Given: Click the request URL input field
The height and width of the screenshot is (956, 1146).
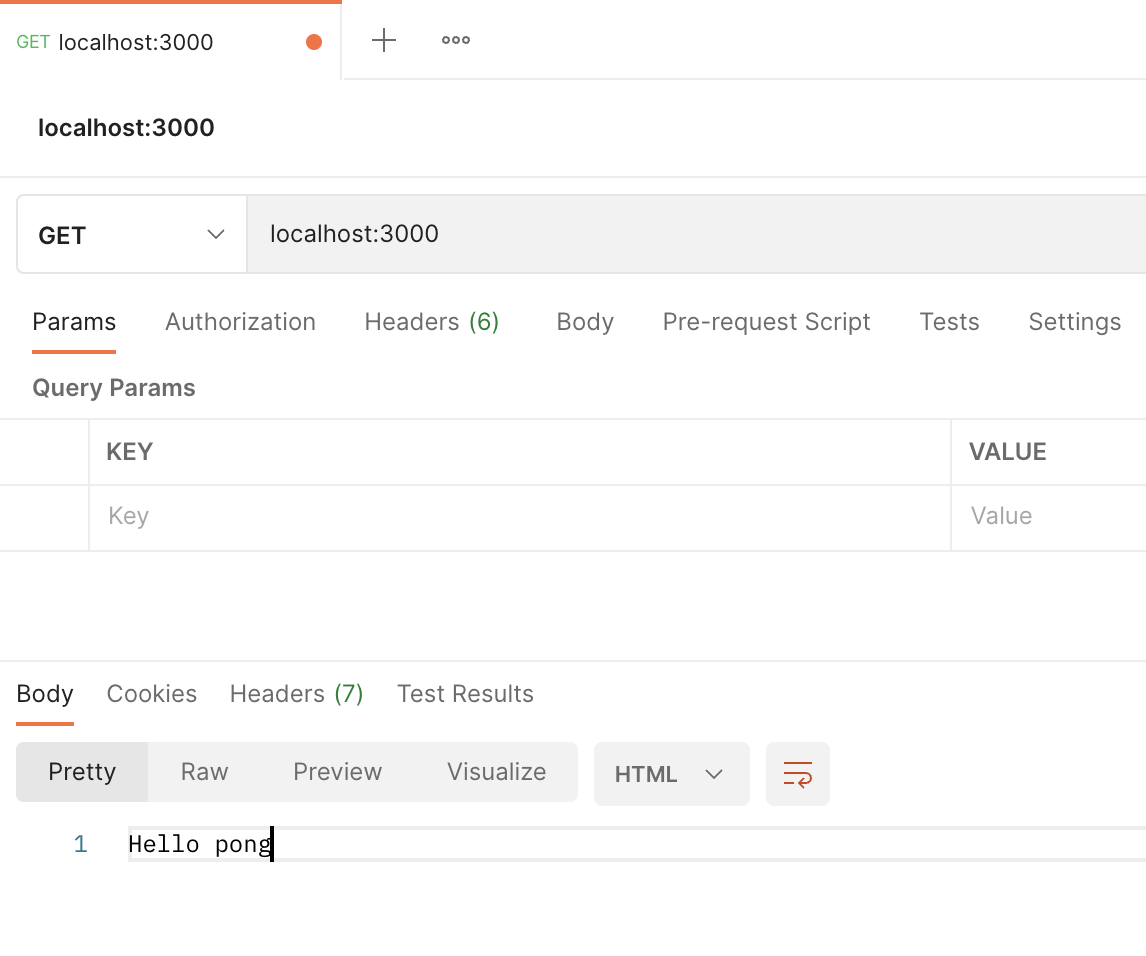Looking at the screenshot, I should (x=690, y=234).
